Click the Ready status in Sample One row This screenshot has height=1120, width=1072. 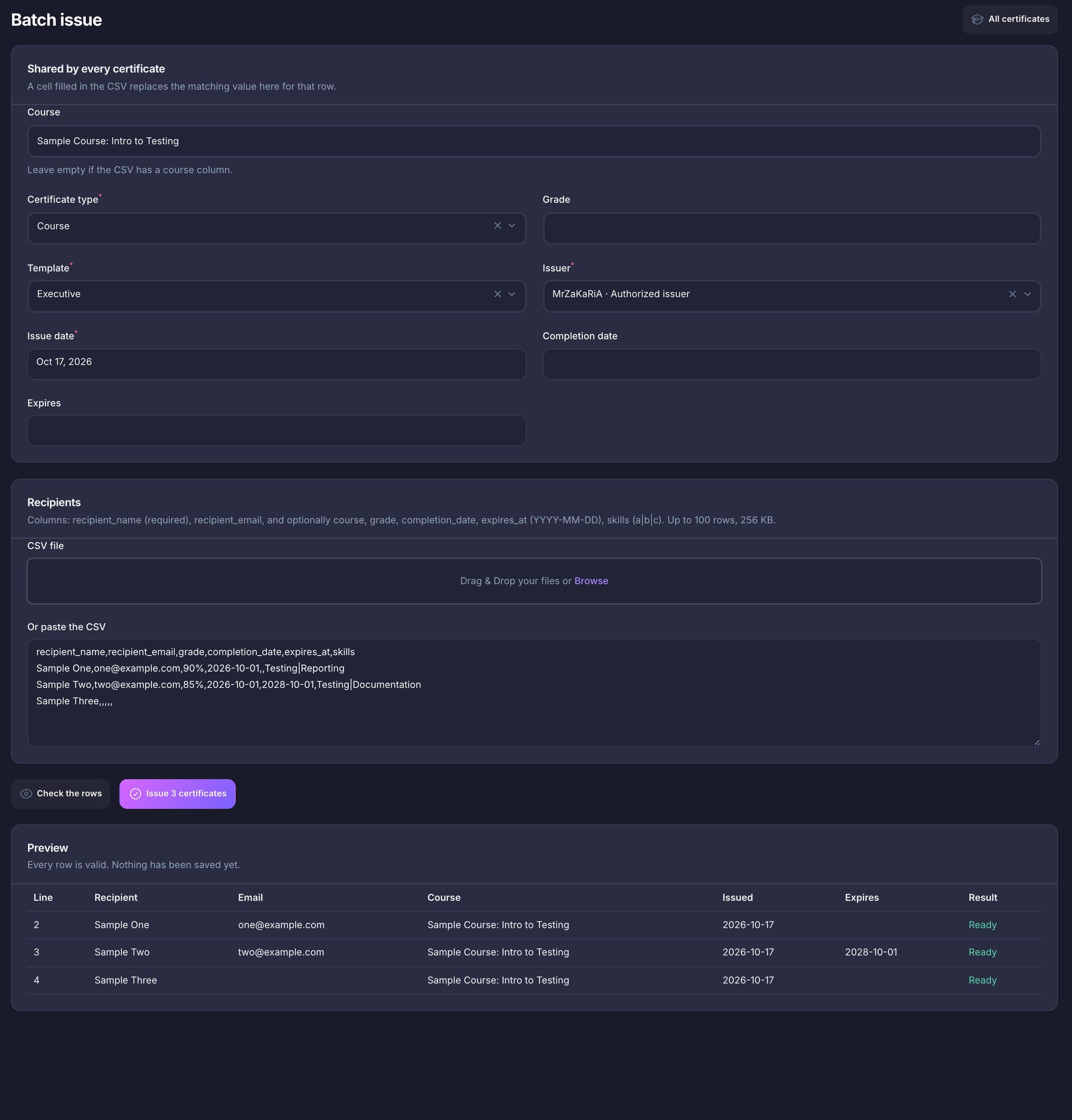point(982,924)
